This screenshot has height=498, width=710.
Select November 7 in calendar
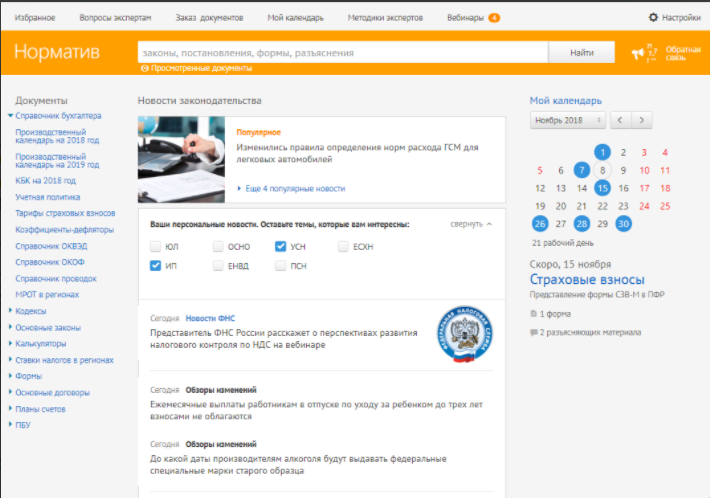[581, 170]
